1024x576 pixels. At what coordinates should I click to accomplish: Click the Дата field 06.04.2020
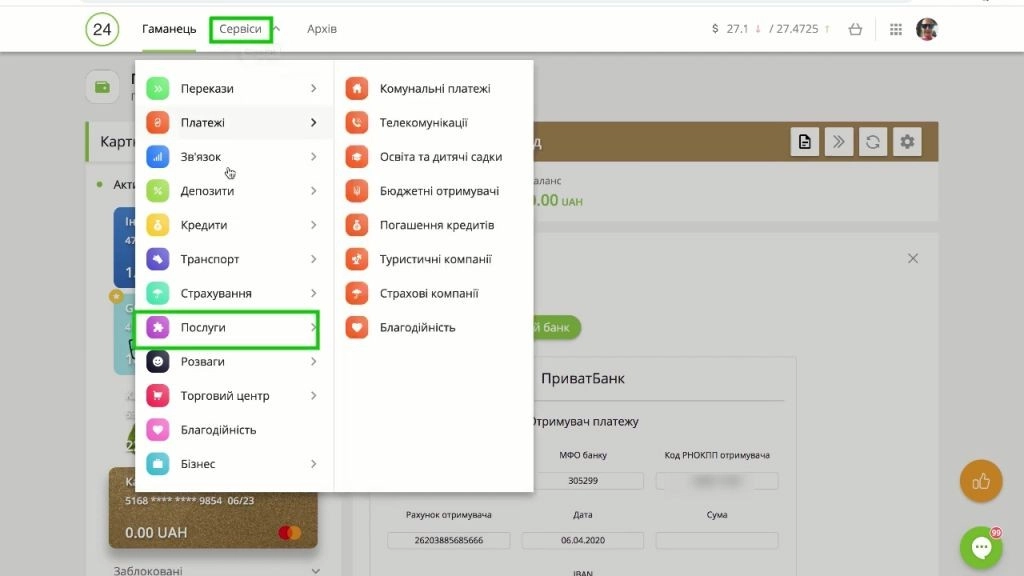pyautogui.click(x=583, y=540)
